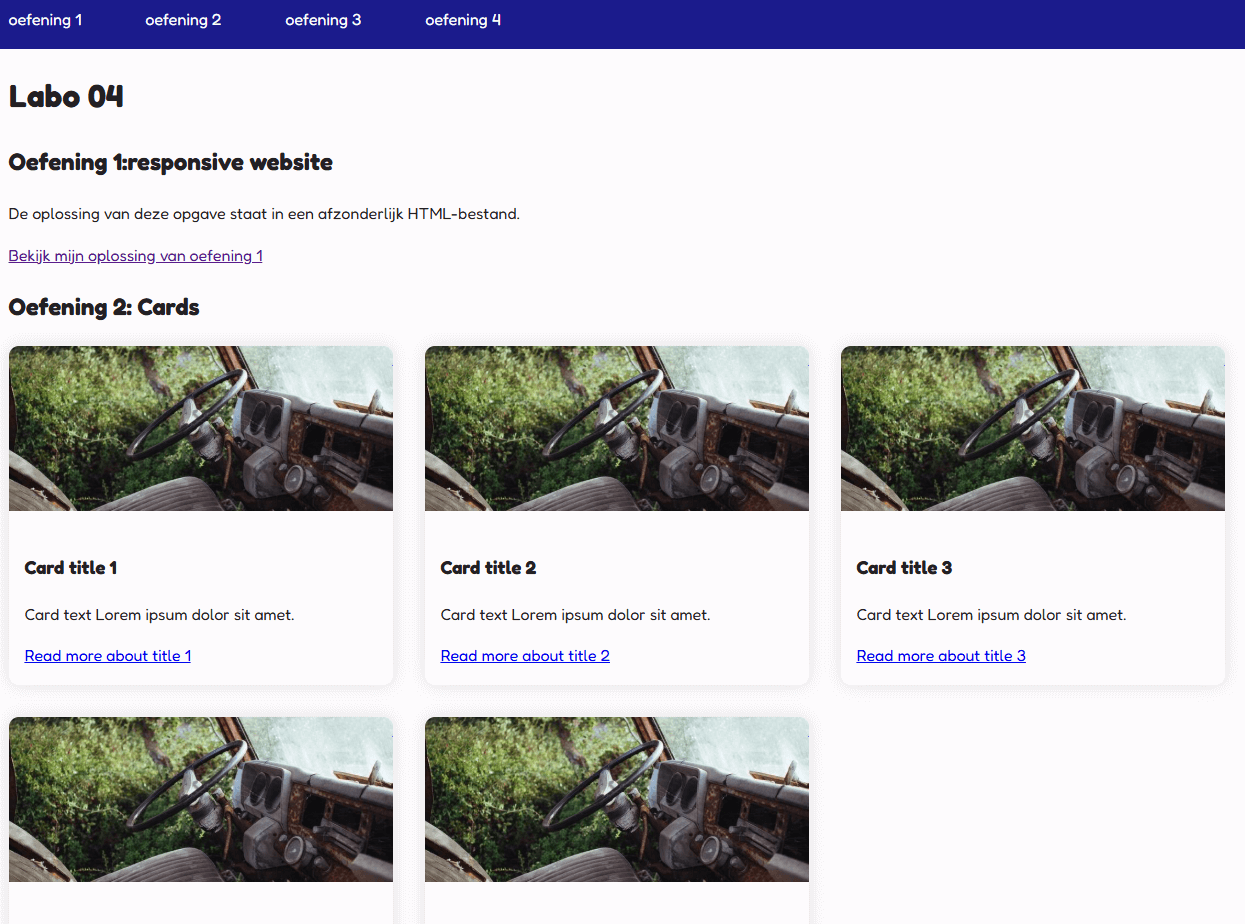1245x924 pixels.
Task: Click the first card image in the second row
Action: point(201,799)
